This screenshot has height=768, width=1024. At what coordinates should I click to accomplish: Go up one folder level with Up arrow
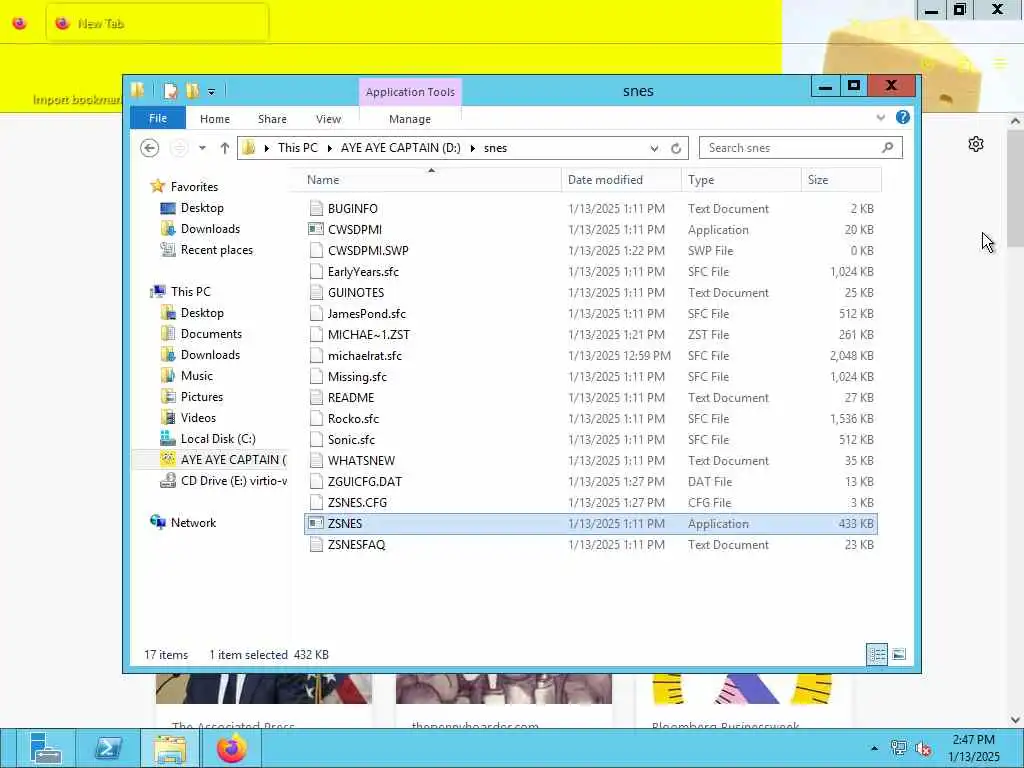tap(225, 148)
